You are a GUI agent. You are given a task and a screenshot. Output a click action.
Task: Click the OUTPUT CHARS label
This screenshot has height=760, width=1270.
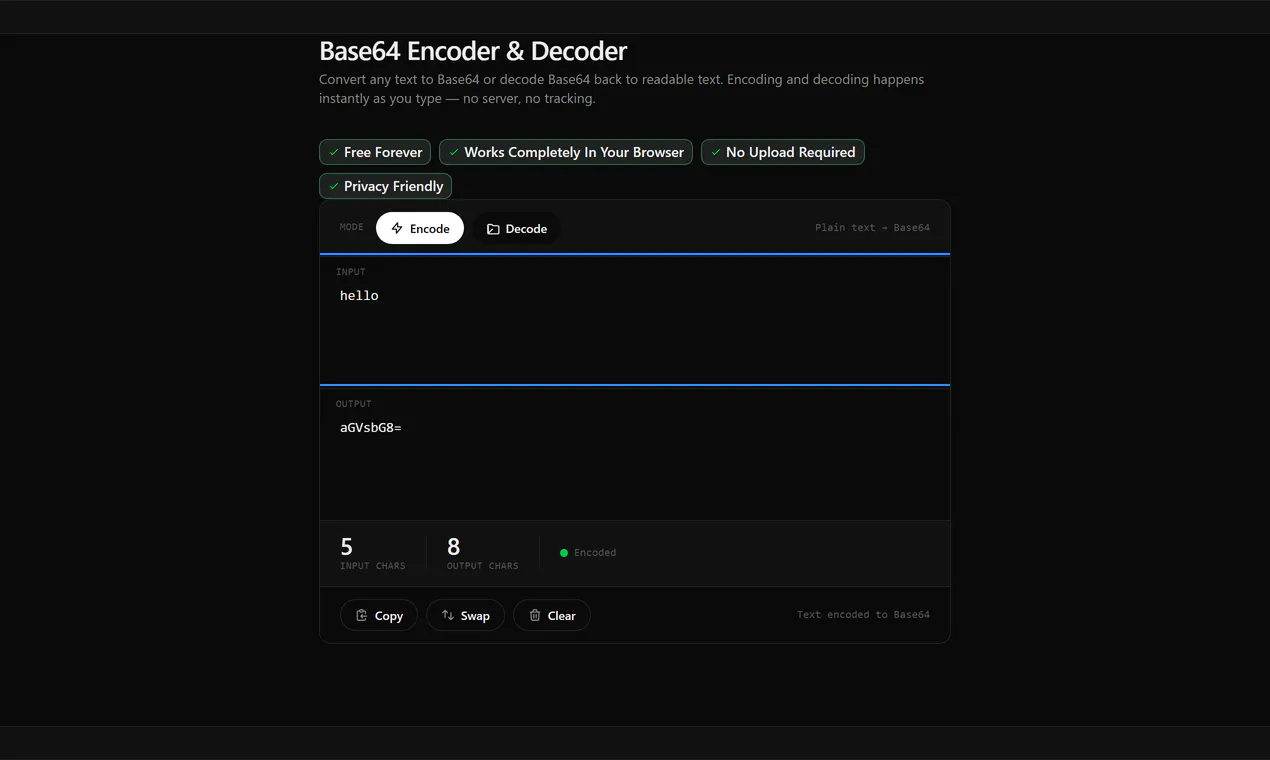coord(483,566)
